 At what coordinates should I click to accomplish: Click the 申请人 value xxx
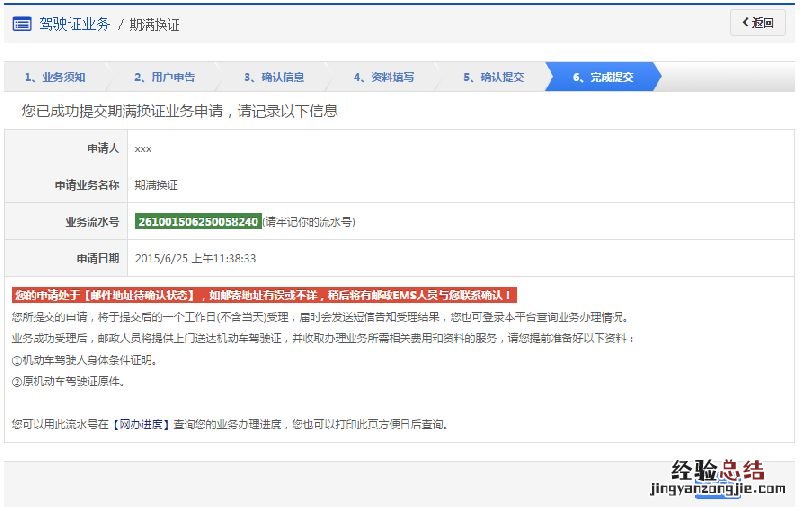point(143,148)
